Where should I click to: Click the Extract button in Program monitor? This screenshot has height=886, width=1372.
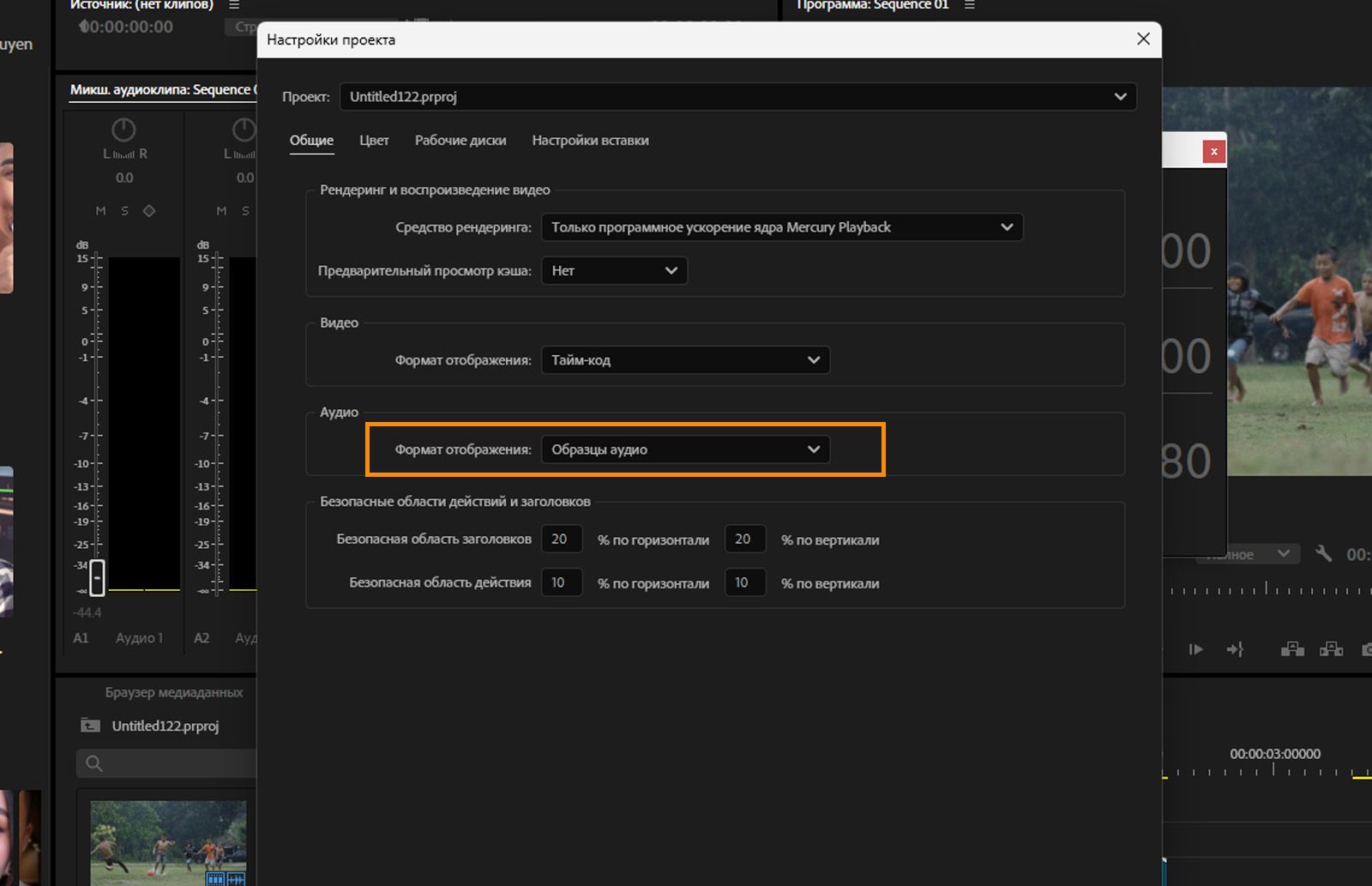click(1331, 649)
